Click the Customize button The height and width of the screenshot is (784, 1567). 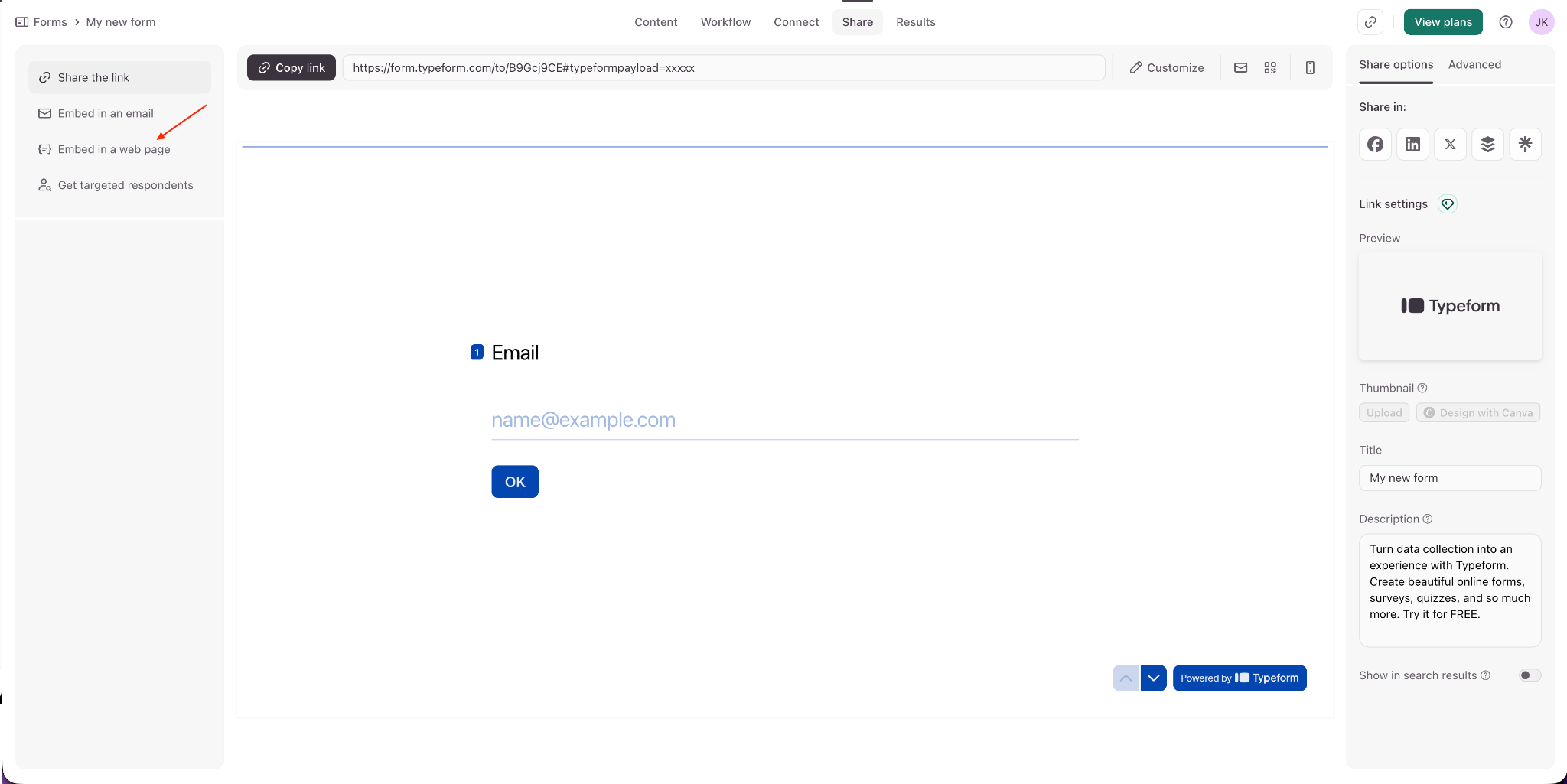[x=1166, y=68]
